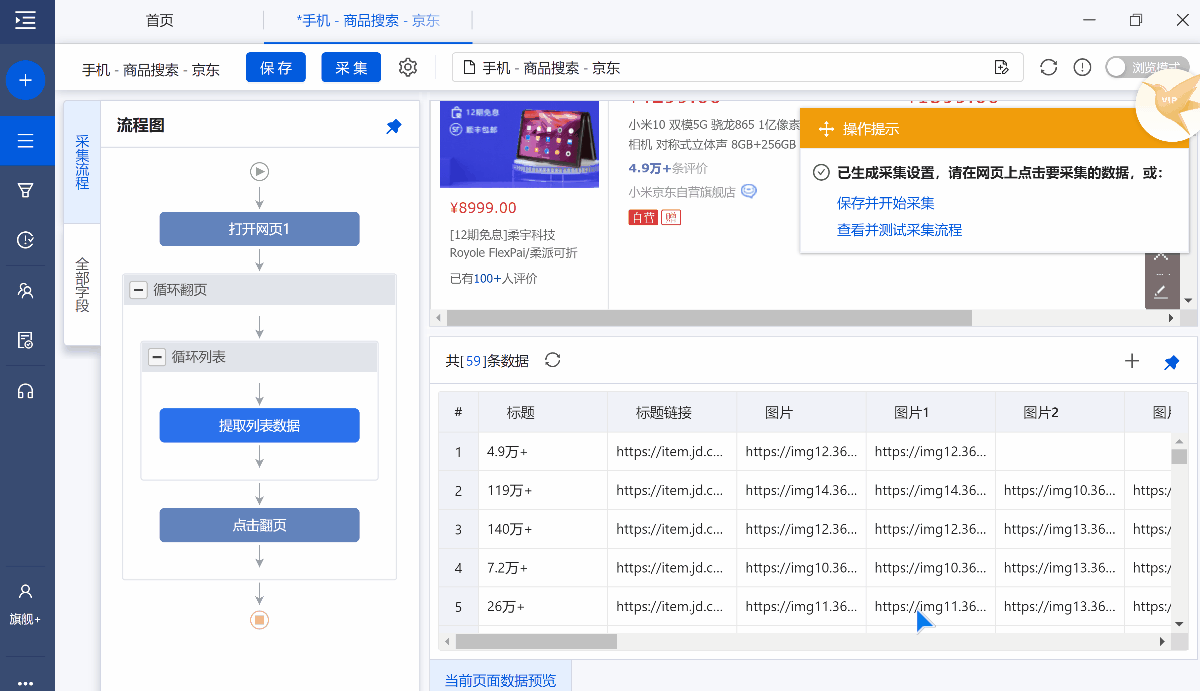The width and height of the screenshot is (1200, 691).
Task: Click the pencil edit icon in browser toolbar
Action: (1160, 292)
